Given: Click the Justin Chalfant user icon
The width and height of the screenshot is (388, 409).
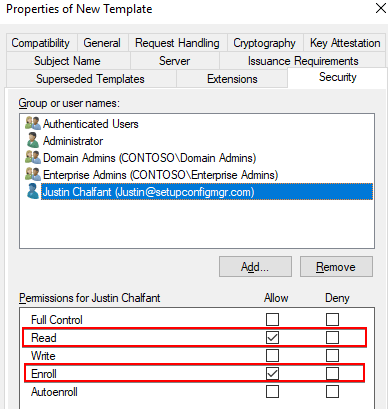Looking at the screenshot, I should [x=33, y=192].
